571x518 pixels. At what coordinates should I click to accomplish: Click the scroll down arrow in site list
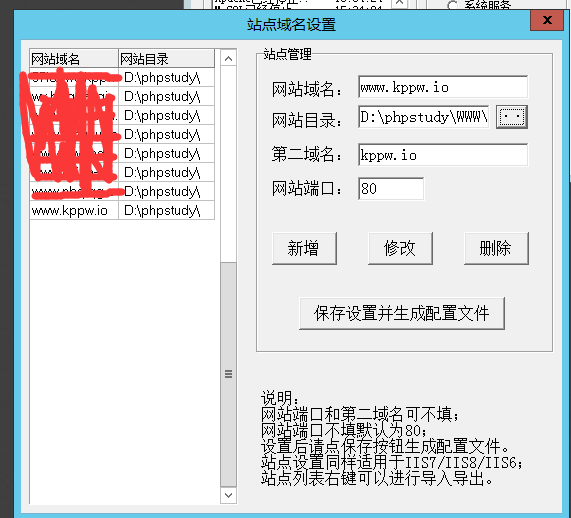[228, 495]
